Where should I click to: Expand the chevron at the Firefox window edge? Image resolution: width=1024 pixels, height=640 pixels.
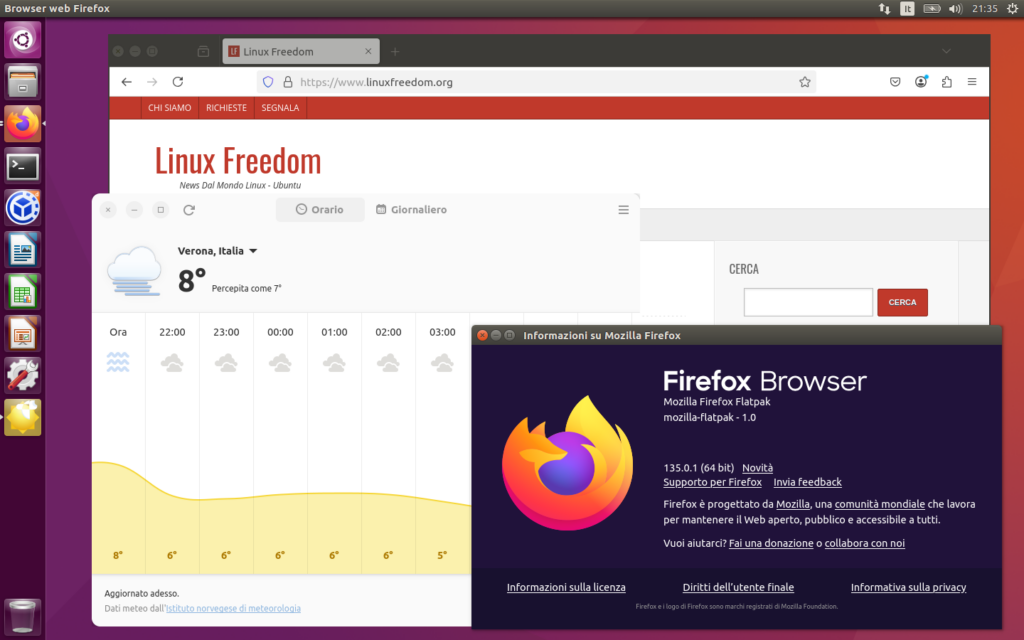(946, 51)
